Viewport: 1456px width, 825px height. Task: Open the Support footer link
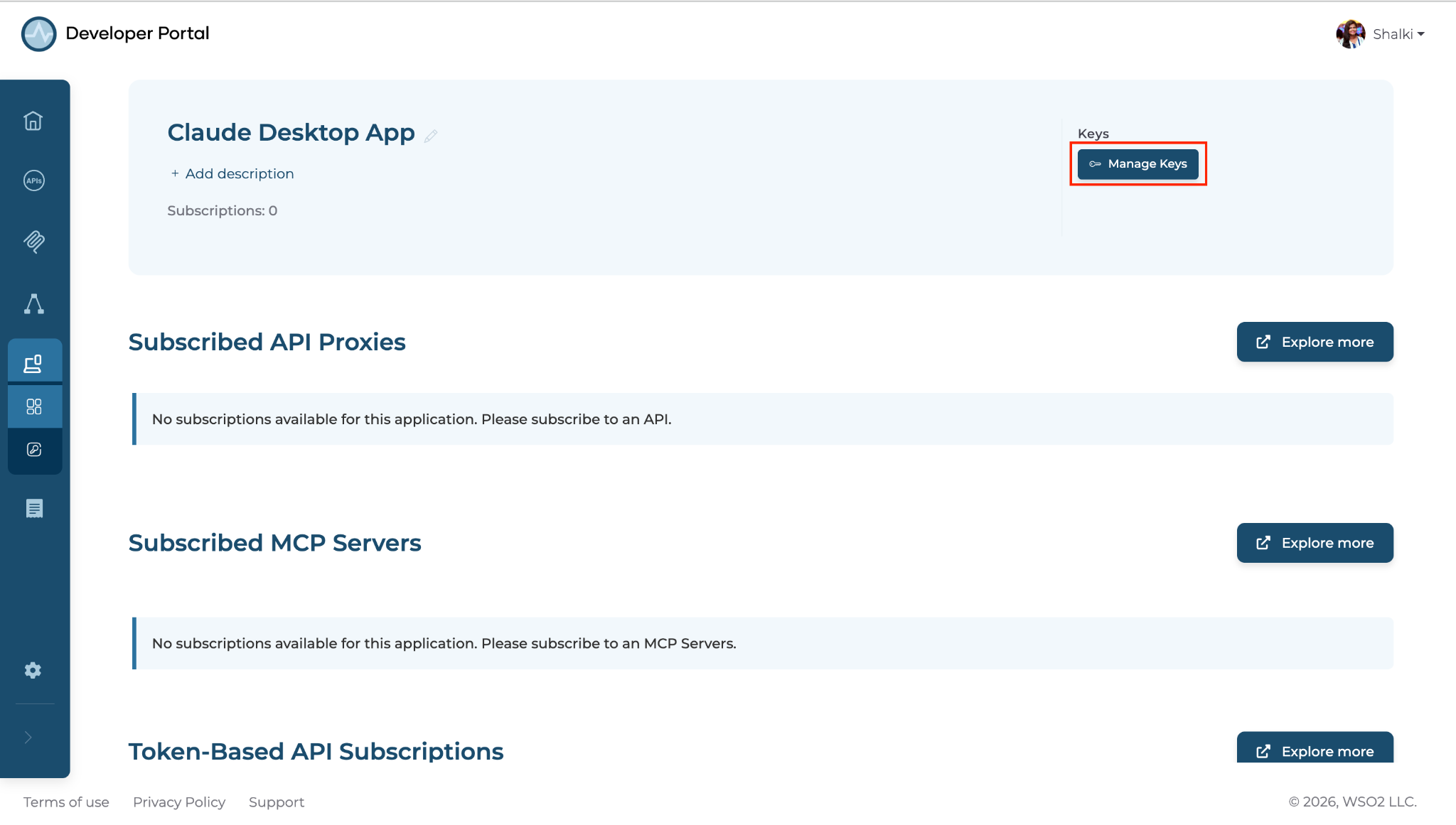[x=277, y=802]
